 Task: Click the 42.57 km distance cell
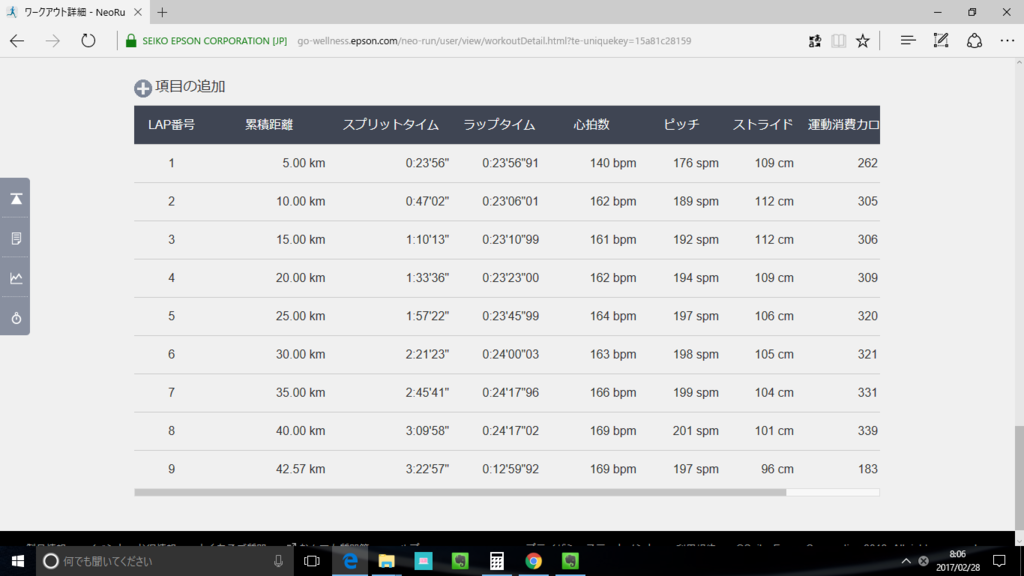(x=300, y=469)
